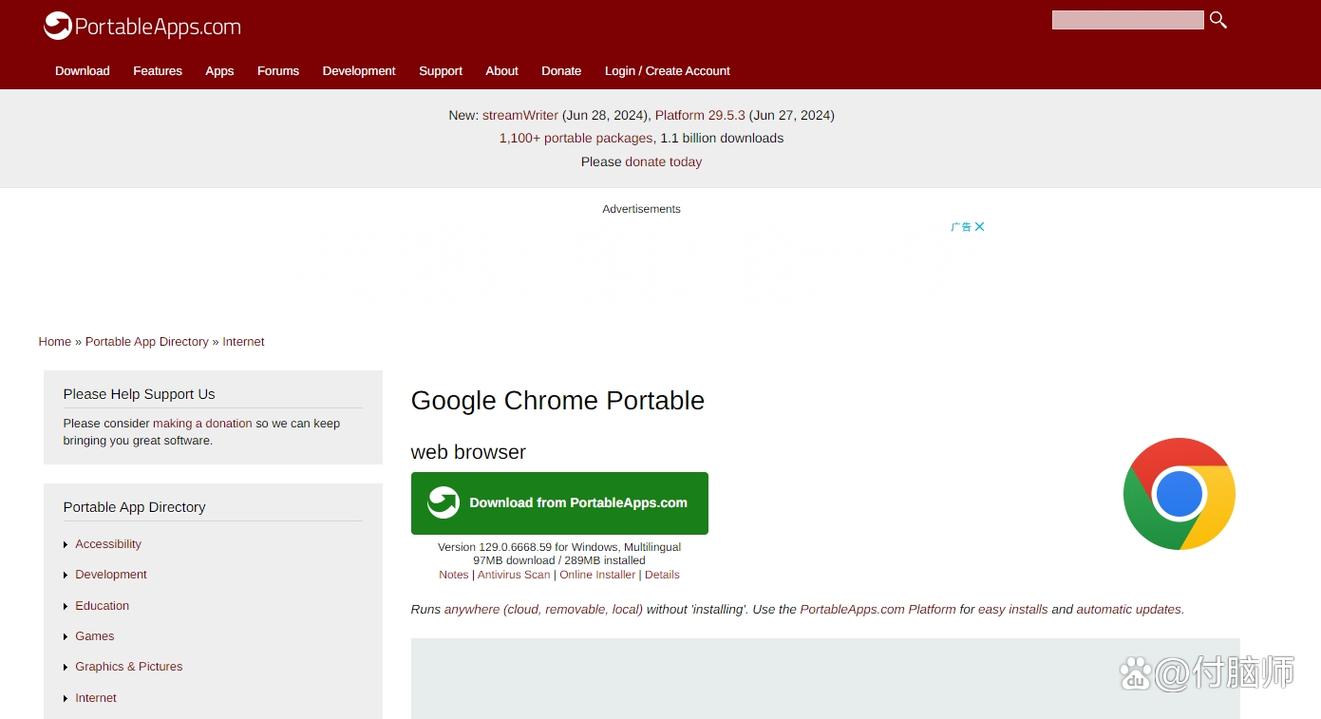Click the ad info label icon
Viewport: 1321px width, 719px height.
tap(961, 227)
